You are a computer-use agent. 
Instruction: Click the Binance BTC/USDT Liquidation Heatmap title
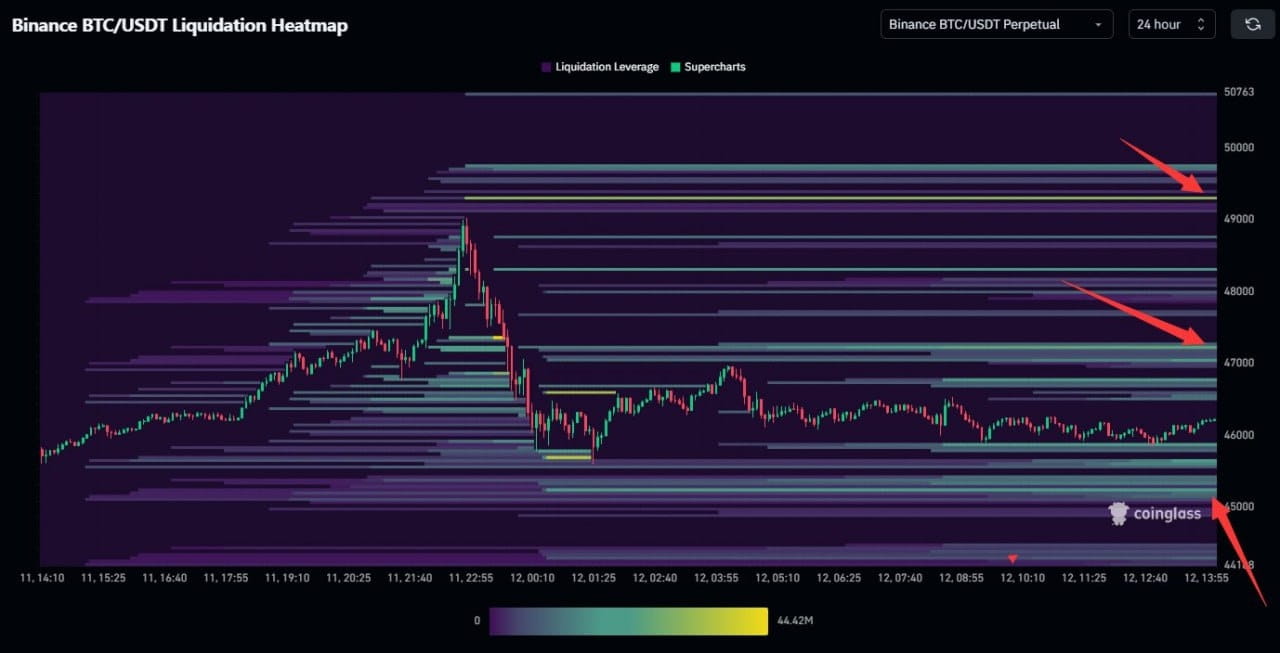click(178, 25)
